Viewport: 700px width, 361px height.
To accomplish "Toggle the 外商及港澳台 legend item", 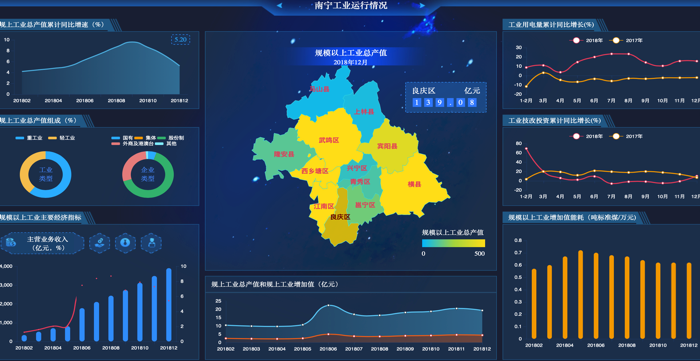I will pyautogui.click(x=133, y=144).
